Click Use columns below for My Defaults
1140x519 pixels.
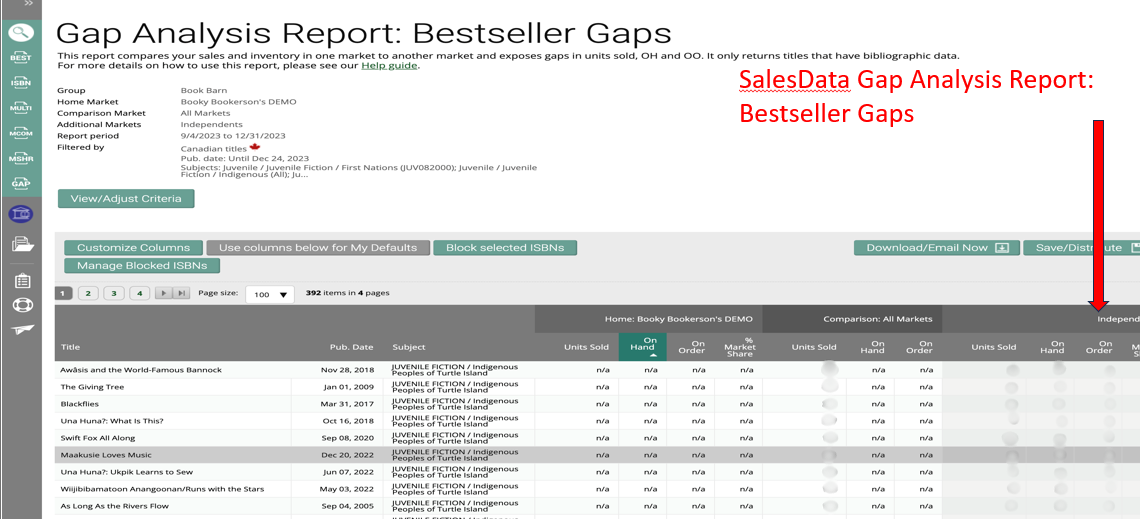coord(318,248)
